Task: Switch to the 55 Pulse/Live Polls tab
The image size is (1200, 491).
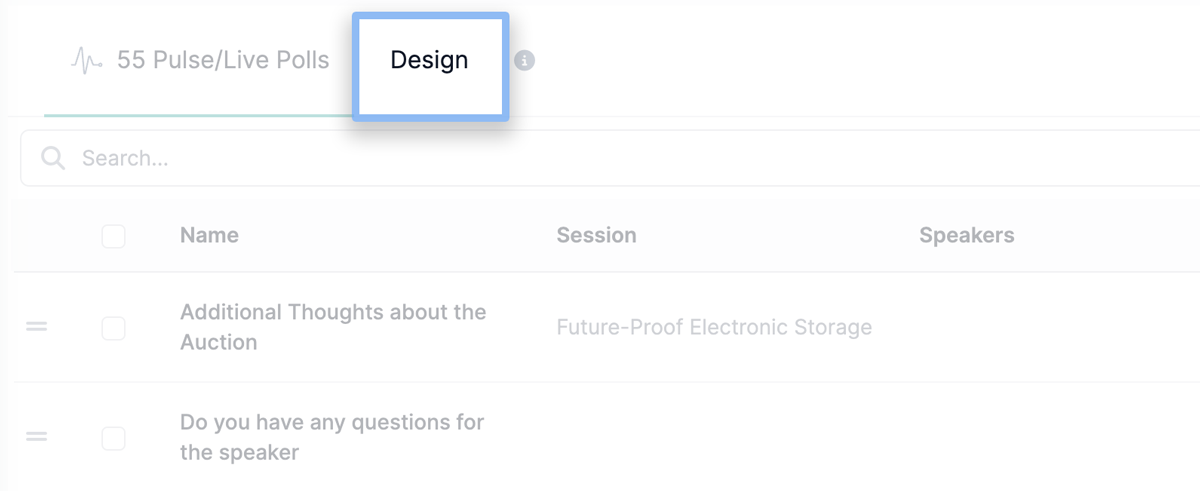Action: coord(200,60)
